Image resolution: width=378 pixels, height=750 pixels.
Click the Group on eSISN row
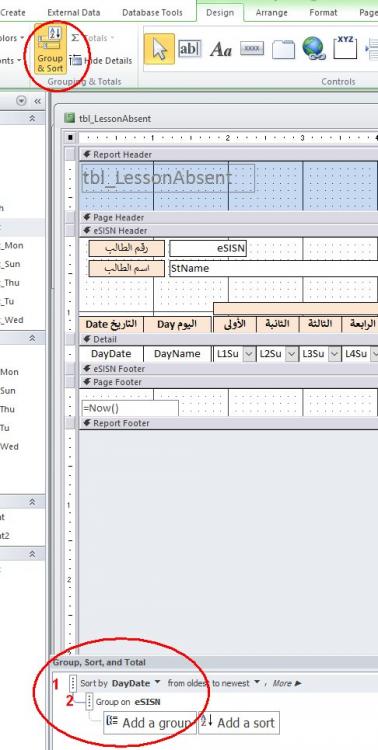128,702
